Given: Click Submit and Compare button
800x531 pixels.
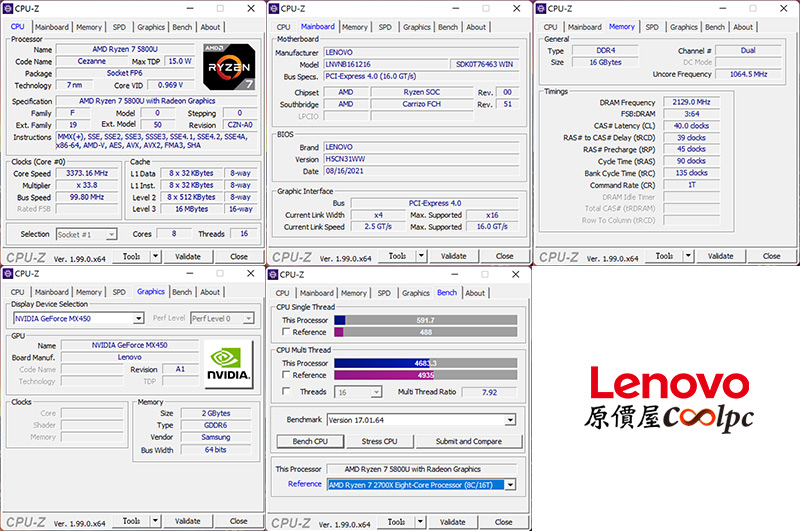Looking at the screenshot, I should [469, 442].
